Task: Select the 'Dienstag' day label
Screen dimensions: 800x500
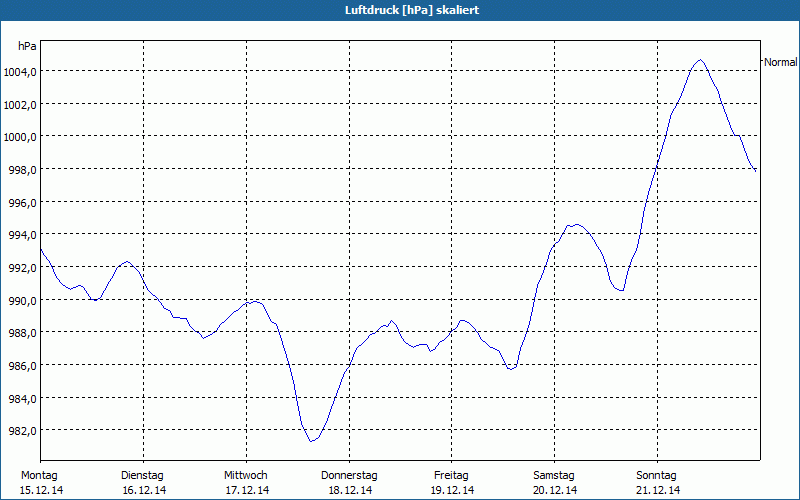Action: (x=142, y=476)
